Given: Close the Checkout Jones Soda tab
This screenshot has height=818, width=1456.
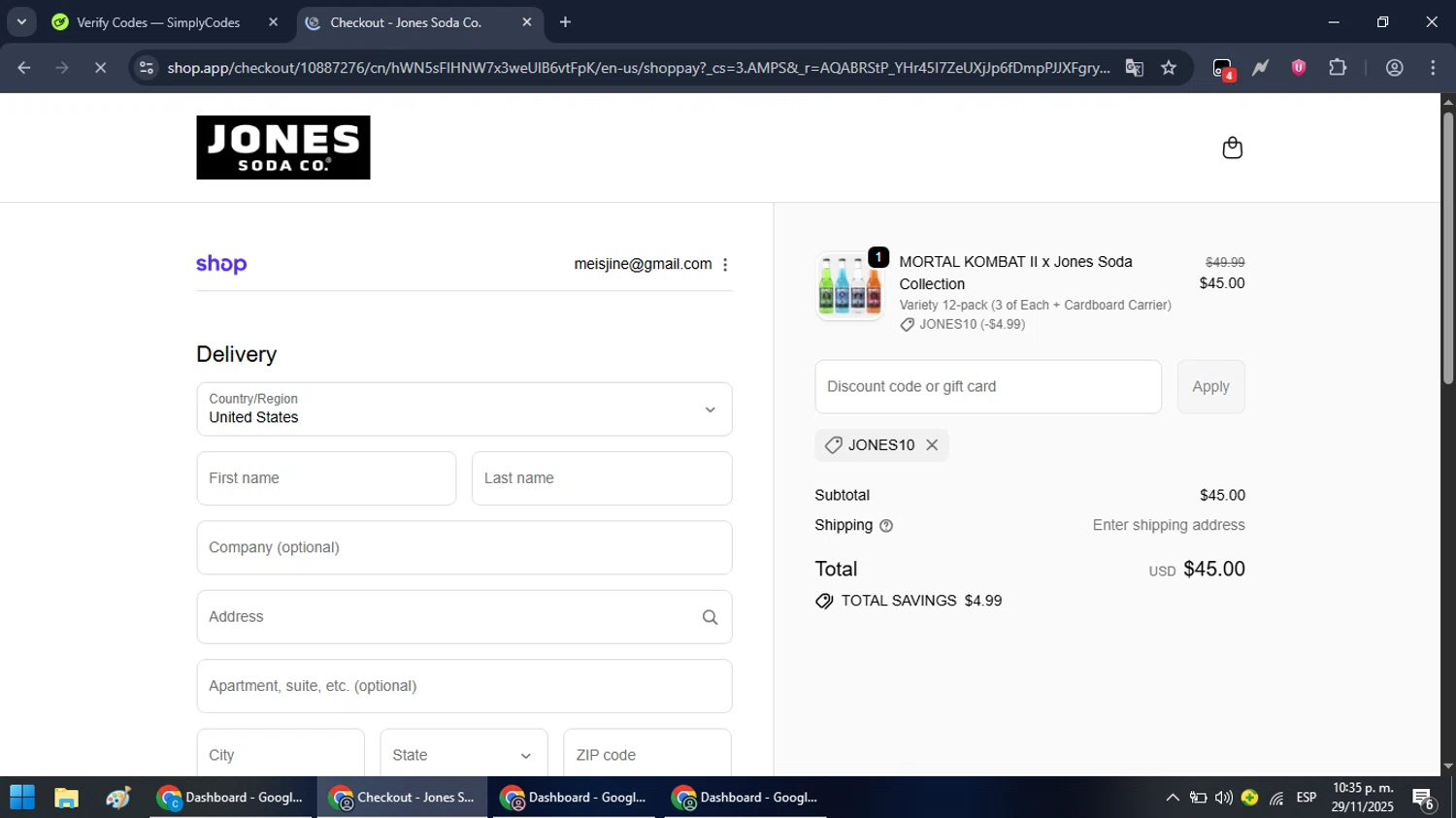Looking at the screenshot, I should [527, 22].
